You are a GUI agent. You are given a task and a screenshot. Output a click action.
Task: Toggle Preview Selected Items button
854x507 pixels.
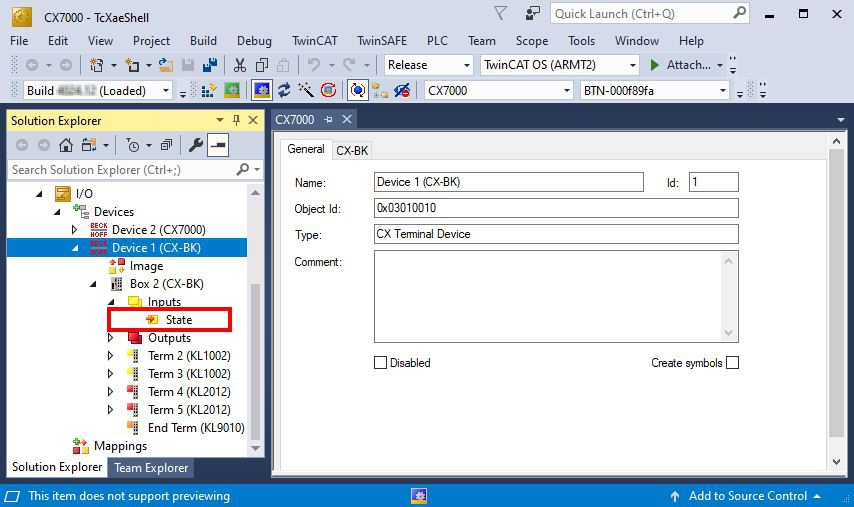click(218, 145)
